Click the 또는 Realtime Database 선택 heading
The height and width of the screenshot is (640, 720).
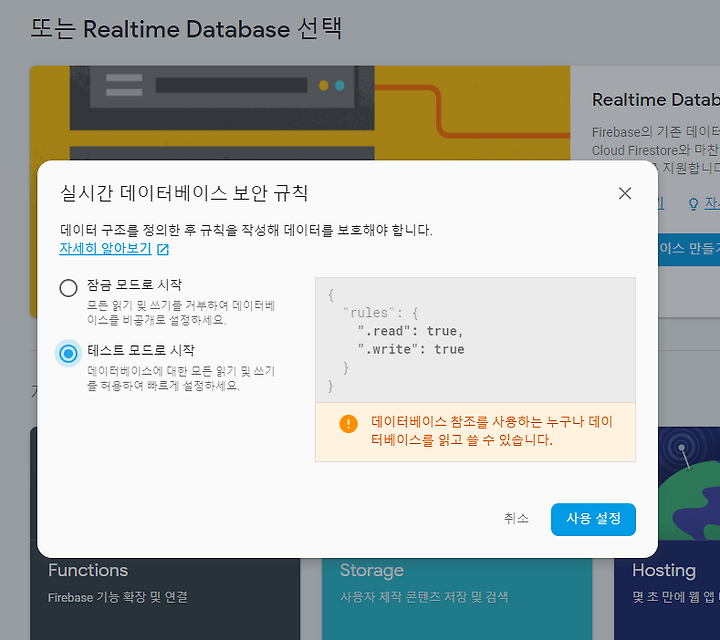186,28
